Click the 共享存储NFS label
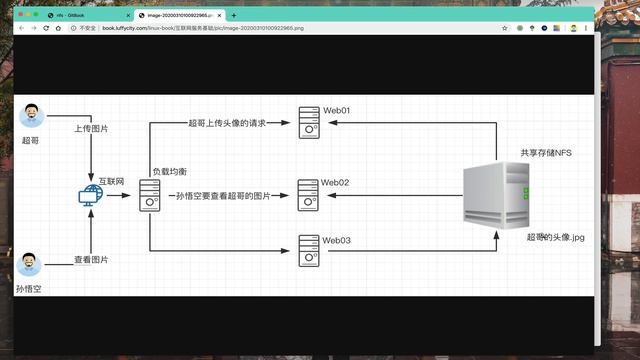The width and height of the screenshot is (640, 360). pos(546,153)
